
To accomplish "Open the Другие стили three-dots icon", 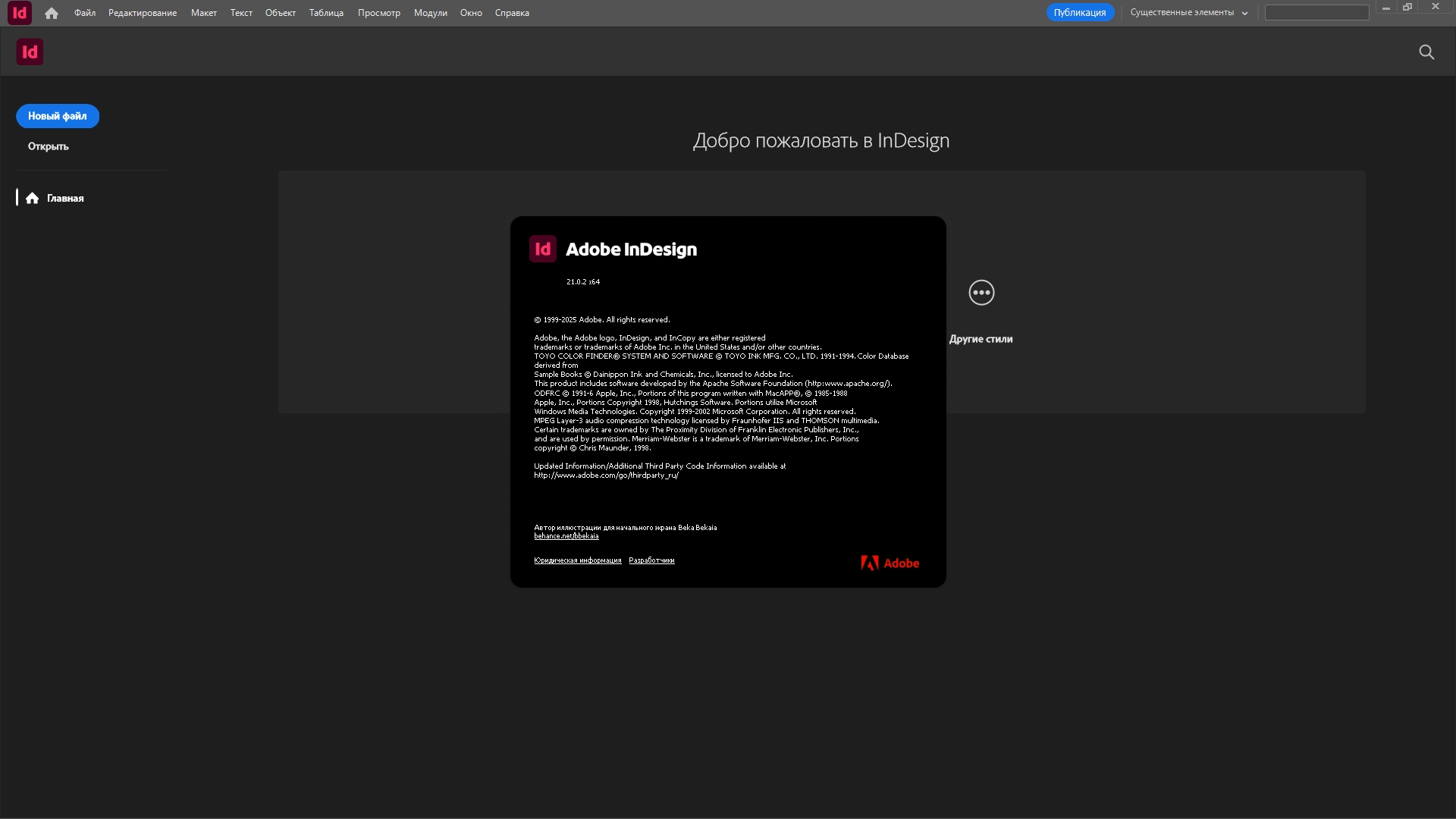I will pos(981,293).
